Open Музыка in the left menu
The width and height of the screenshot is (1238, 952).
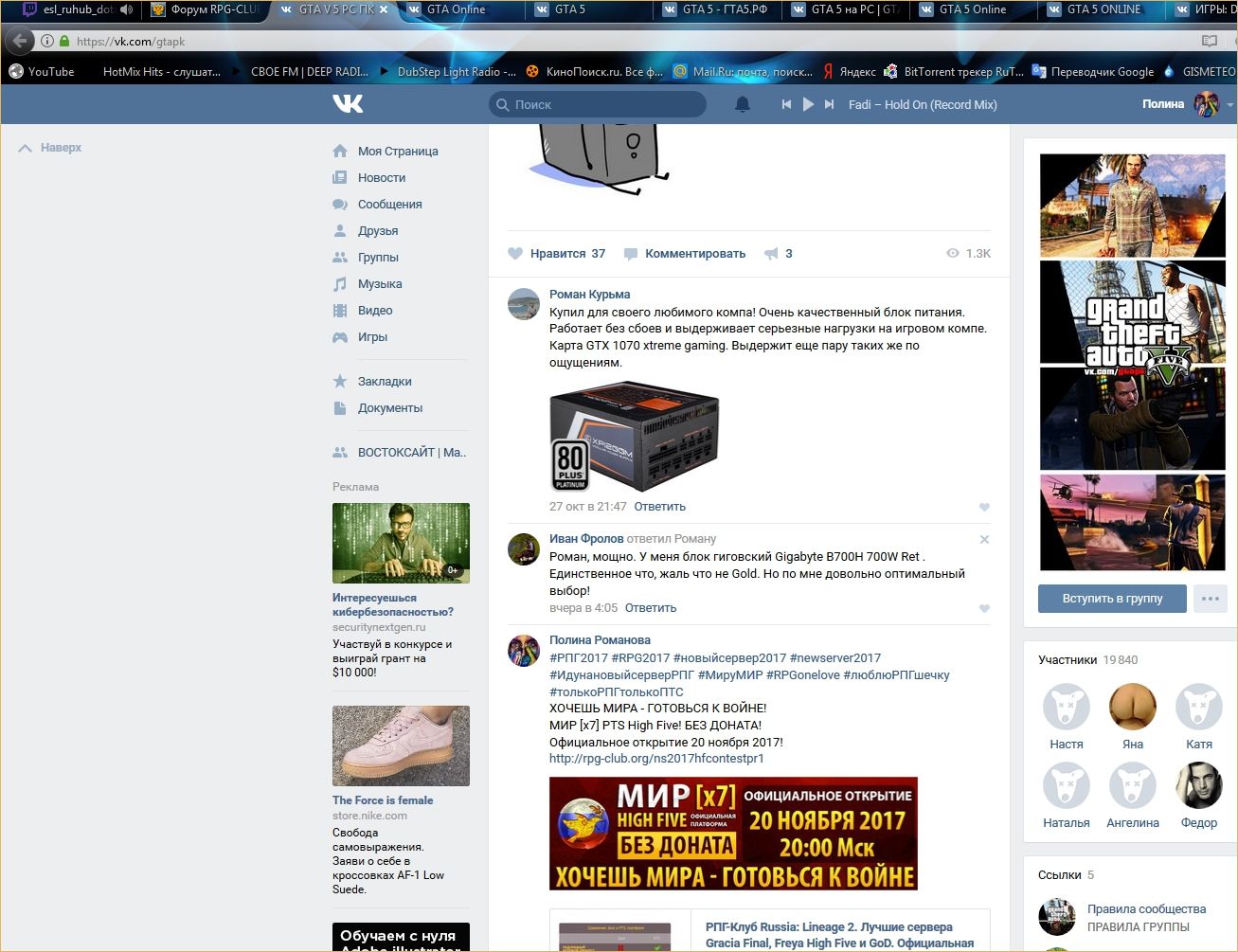tap(379, 284)
